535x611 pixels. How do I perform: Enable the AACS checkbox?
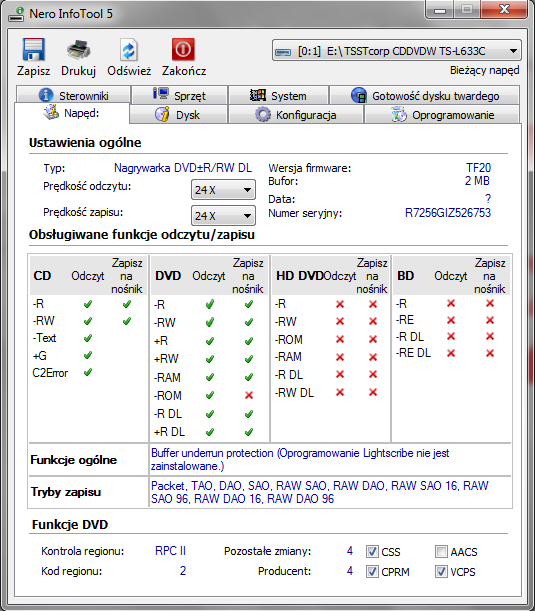[441, 551]
